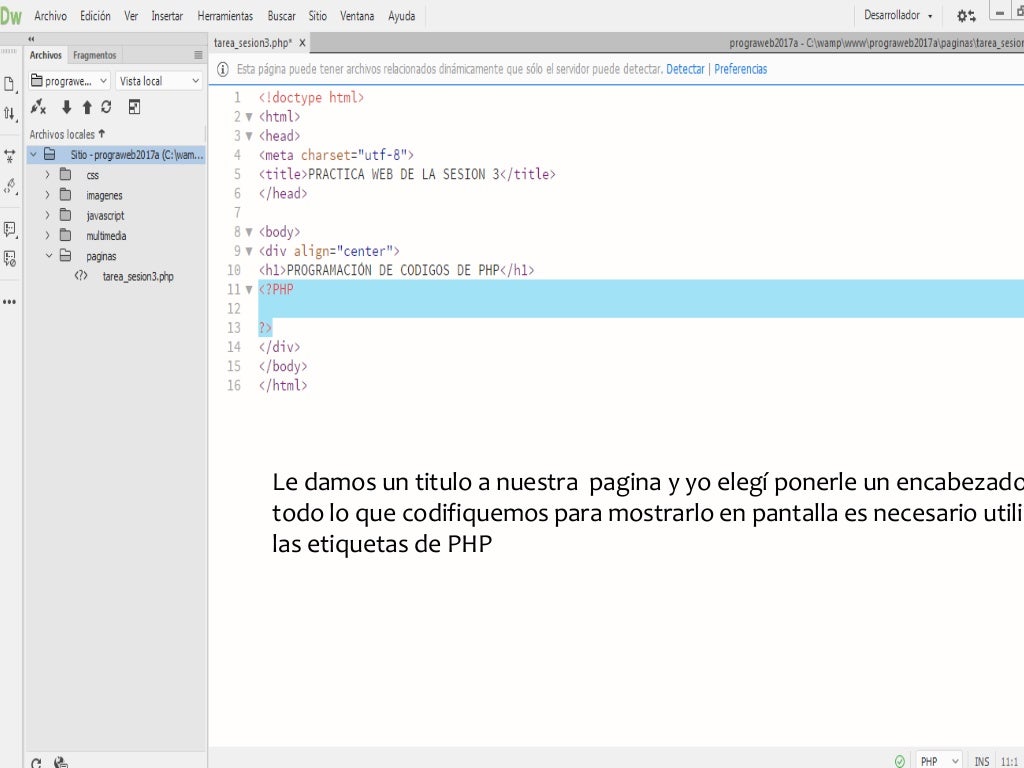The height and width of the screenshot is (768, 1024).
Task: Click the Open Documents icon in left toolbar
Action: point(10,84)
